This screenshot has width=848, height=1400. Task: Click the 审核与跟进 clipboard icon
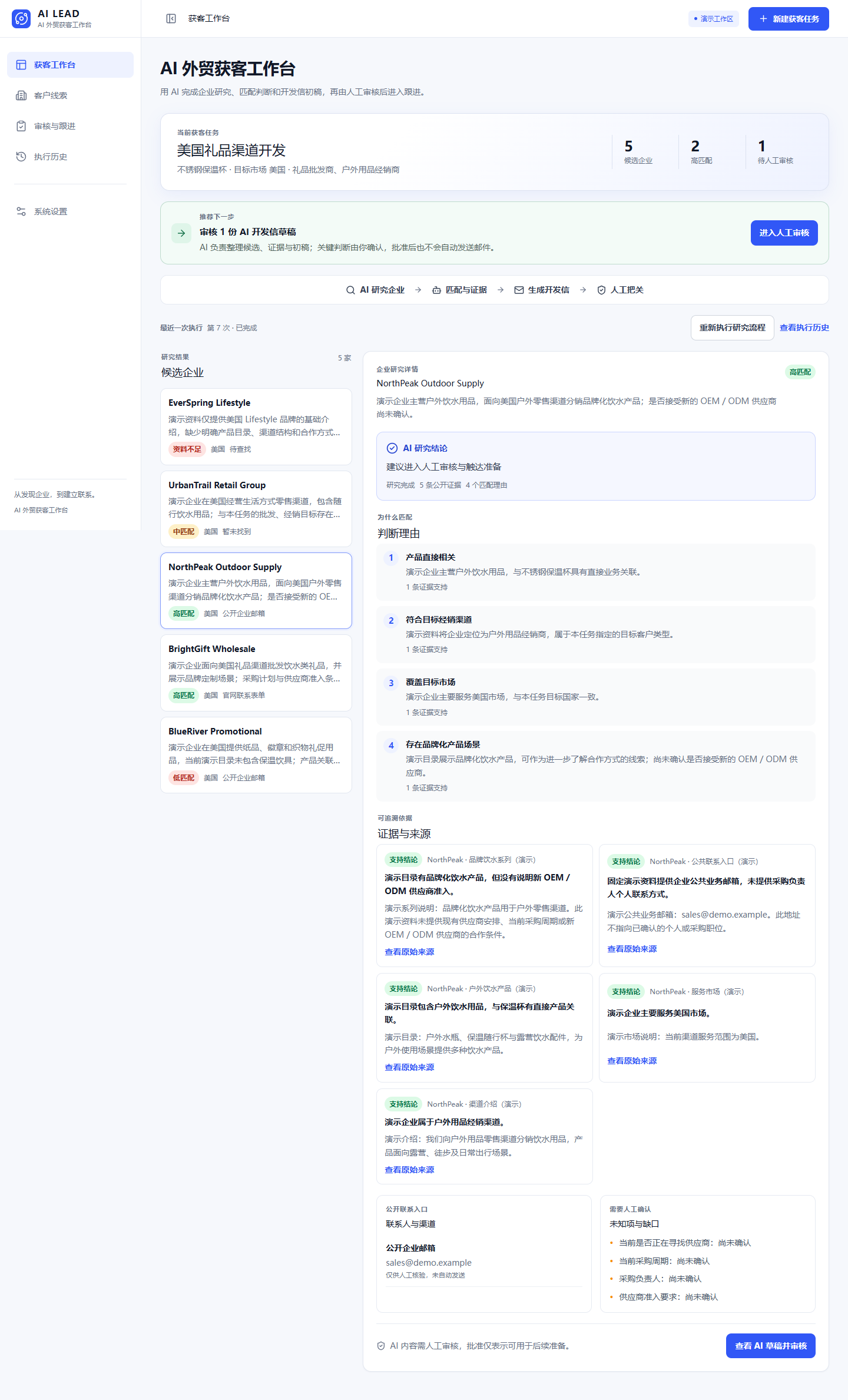[21, 126]
